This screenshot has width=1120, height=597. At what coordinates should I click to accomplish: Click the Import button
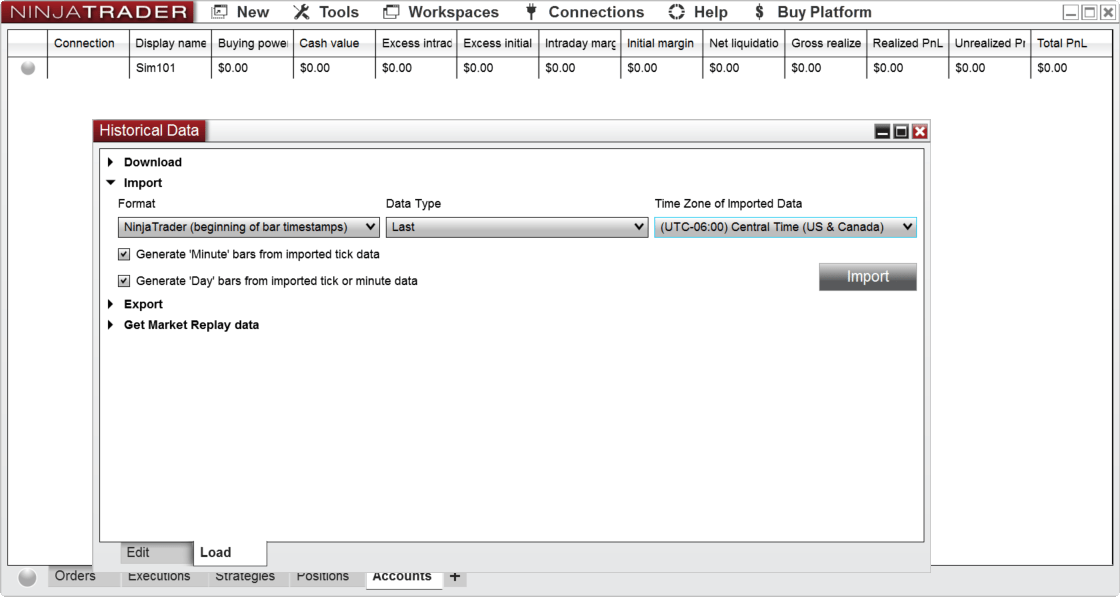(868, 276)
